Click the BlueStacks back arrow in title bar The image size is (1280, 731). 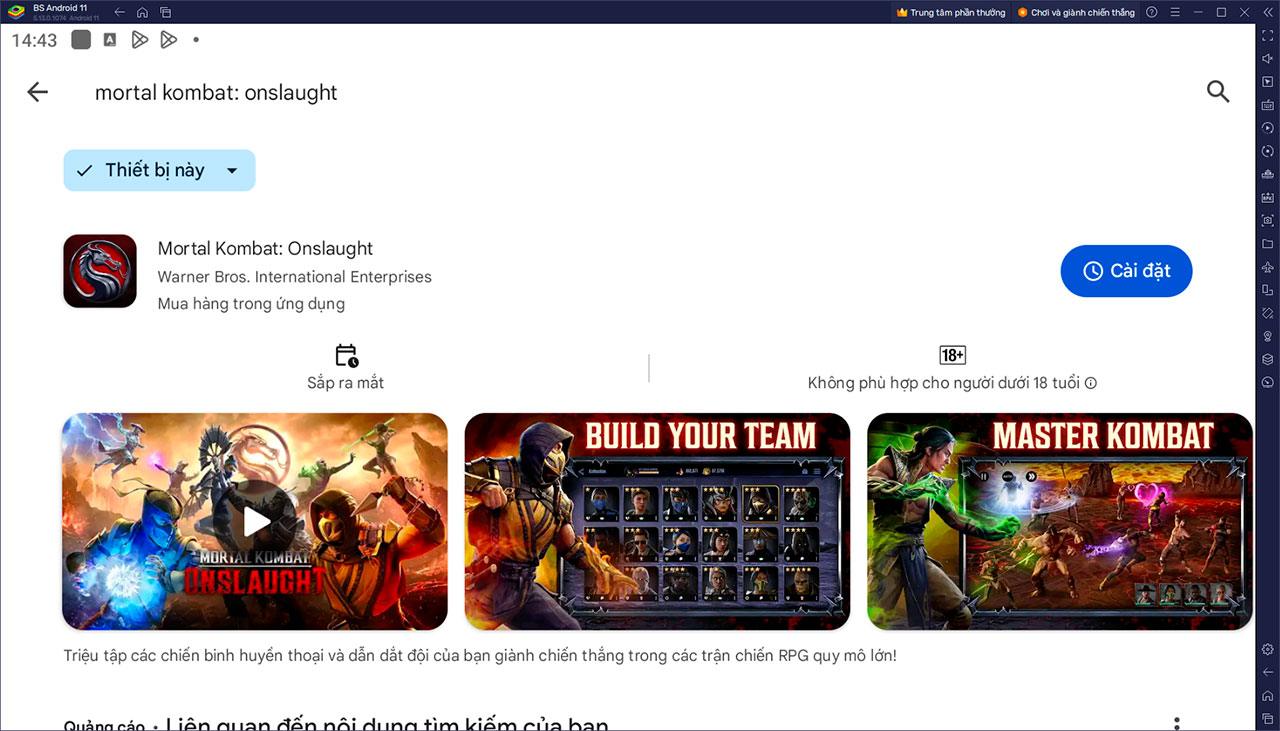coord(120,12)
